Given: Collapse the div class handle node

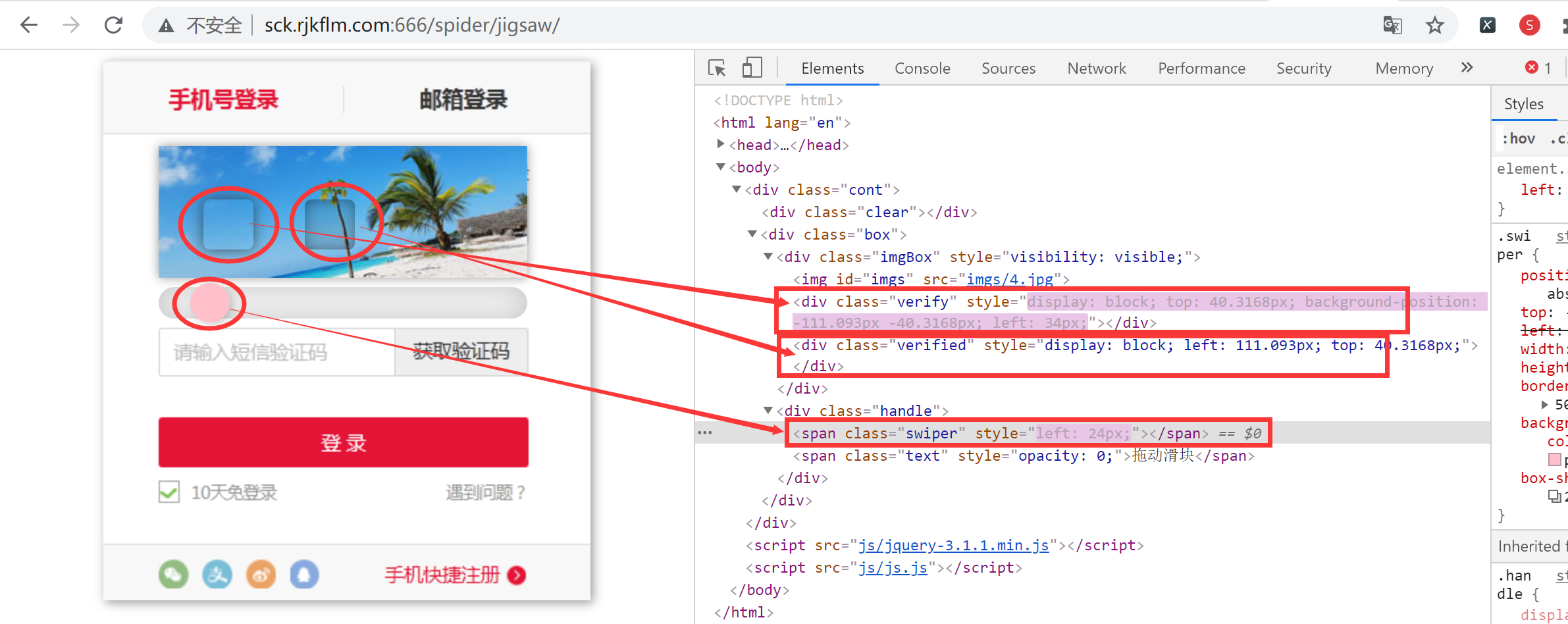Looking at the screenshot, I should (x=768, y=410).
